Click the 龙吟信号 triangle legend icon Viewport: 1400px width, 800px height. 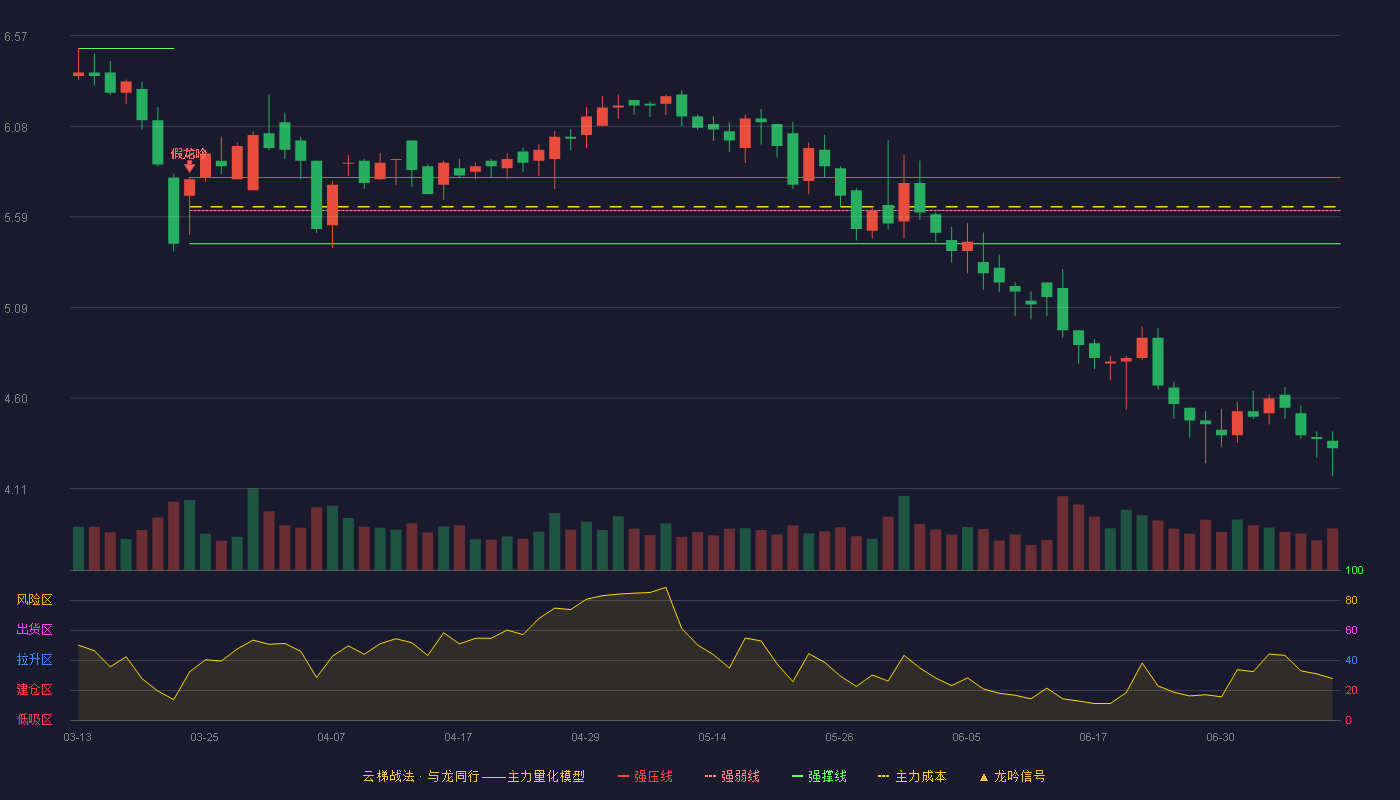coord(983,777)
